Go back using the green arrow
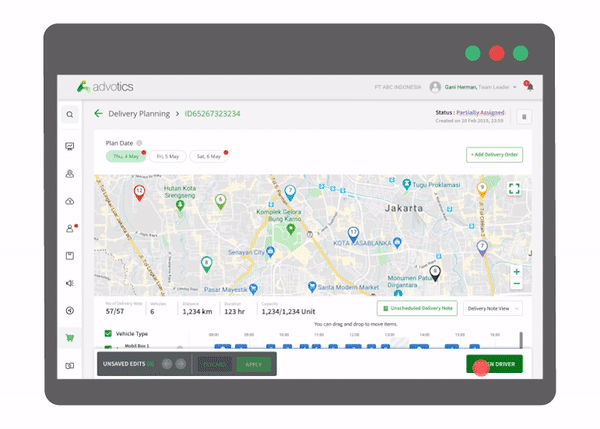This screenshot has height=429, width=600. tap(98, 114)
